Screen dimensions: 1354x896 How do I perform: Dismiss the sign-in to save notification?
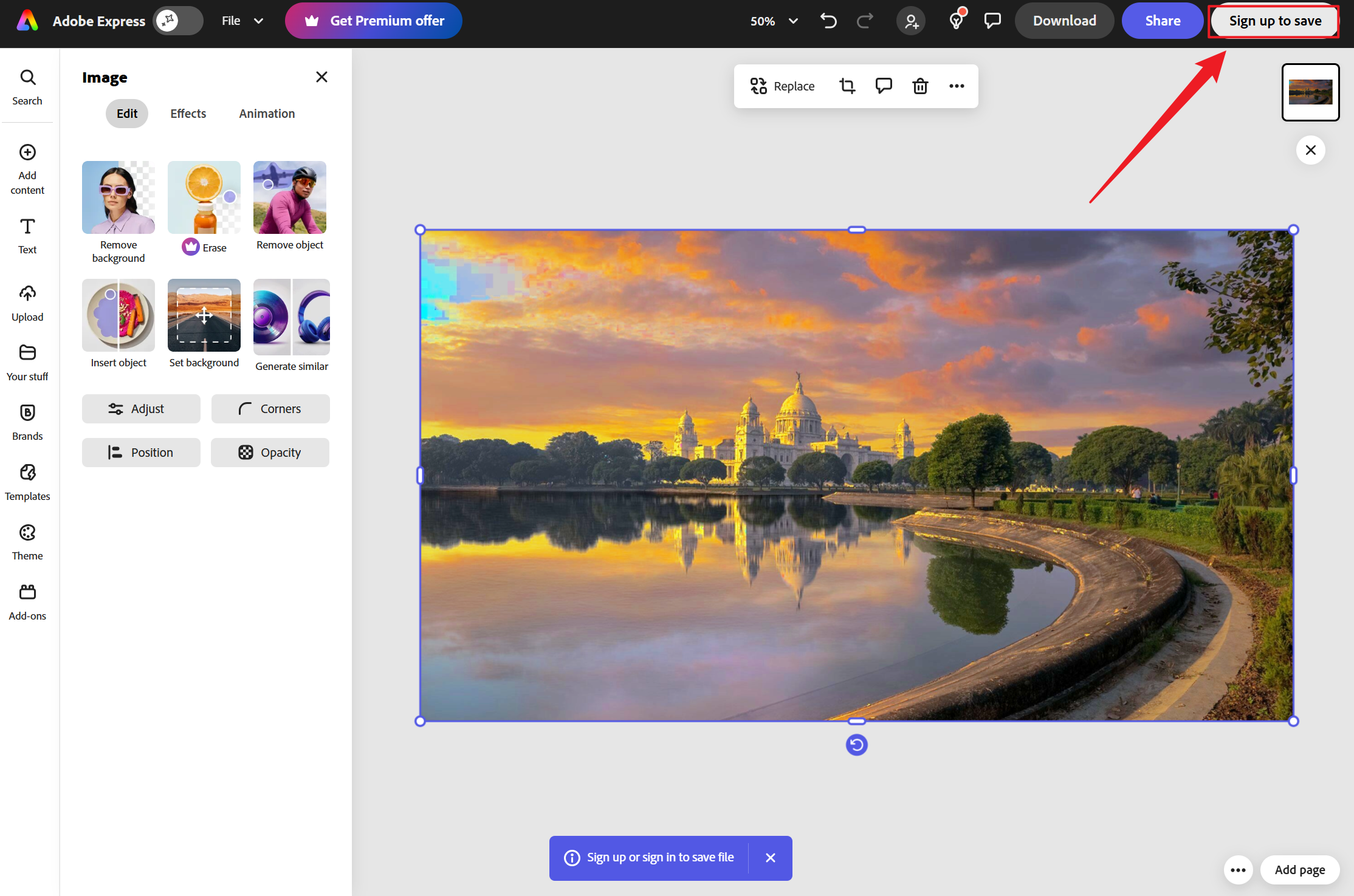click(771, 858)
